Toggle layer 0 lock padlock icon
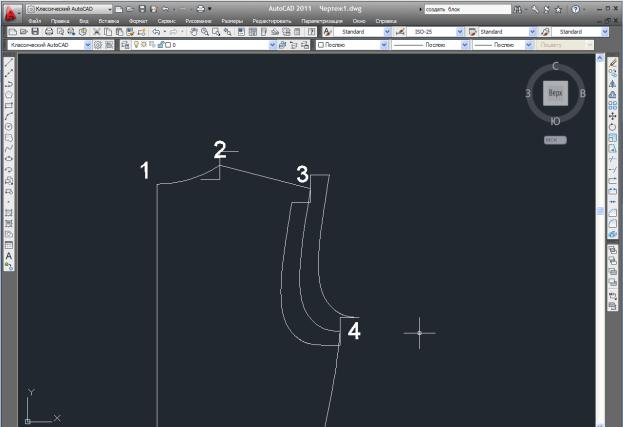 (x=161, y=45)
